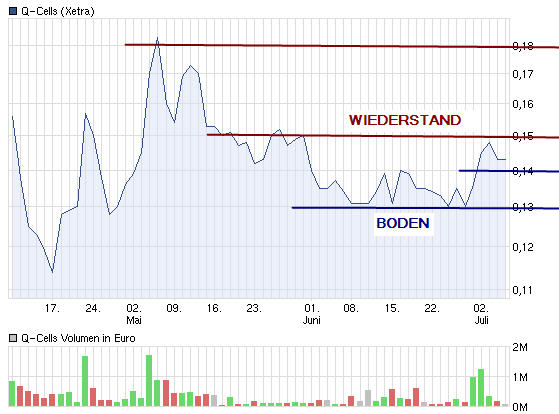
Task: Click the blue BODEN annotation
Action: (x=403, y=223)
